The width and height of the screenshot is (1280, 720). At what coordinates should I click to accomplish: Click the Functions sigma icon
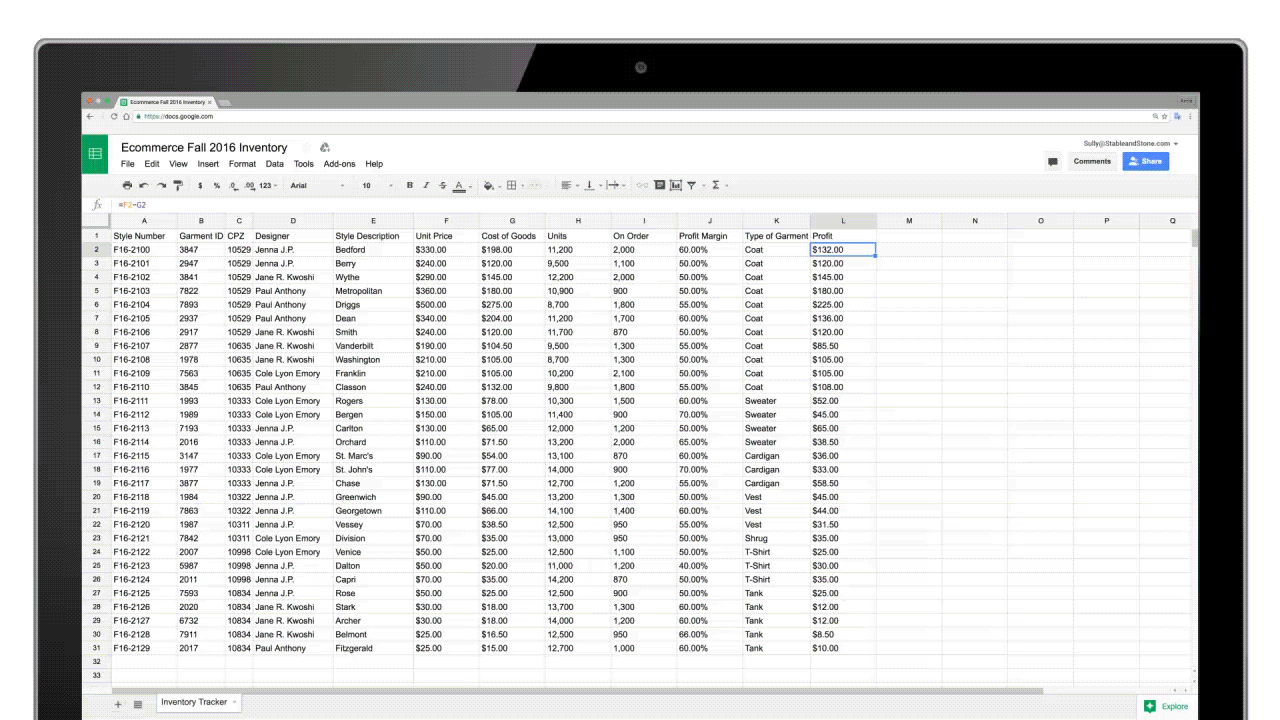pyautogui.click(x=716, y=185)
